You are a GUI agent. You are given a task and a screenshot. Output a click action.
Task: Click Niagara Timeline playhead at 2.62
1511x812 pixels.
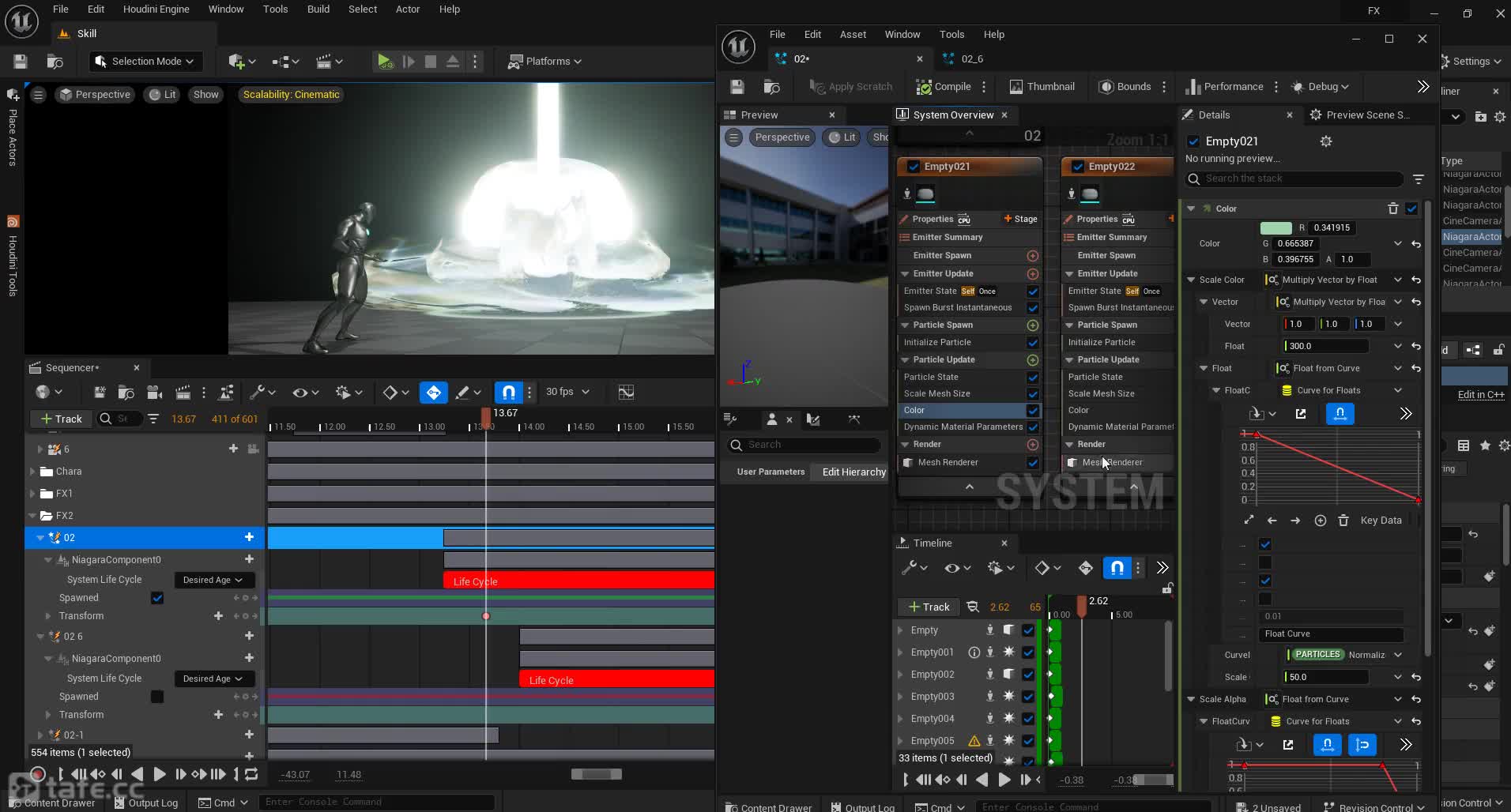pos(1082,607)
